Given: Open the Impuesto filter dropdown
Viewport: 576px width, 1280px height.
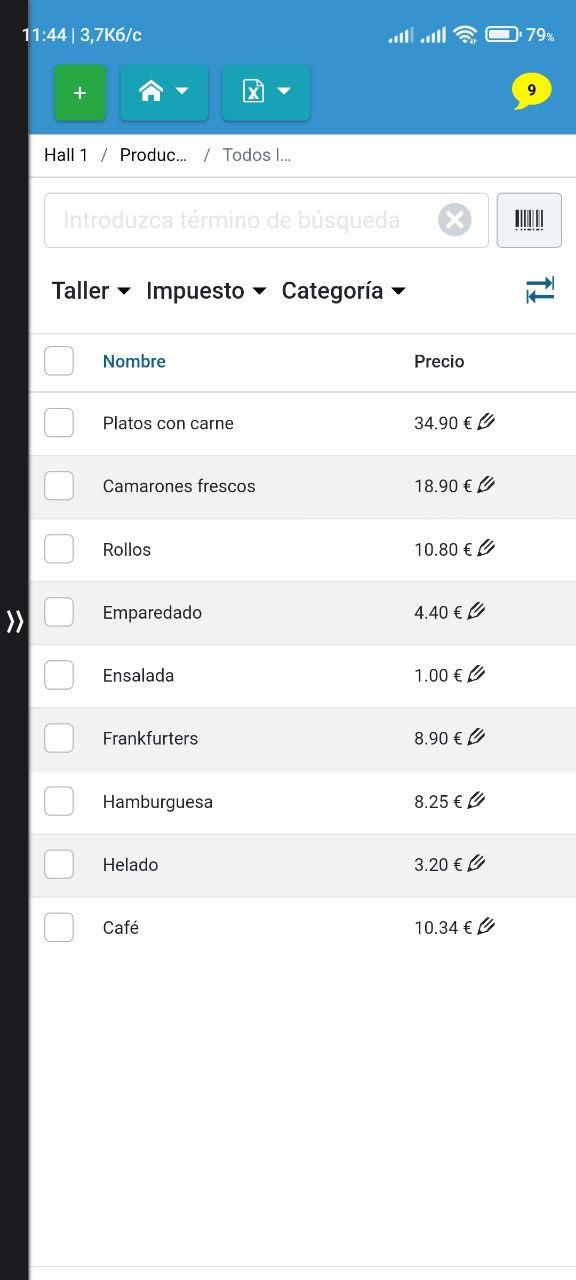Looking at the screenshot, I should click(206, 291).
